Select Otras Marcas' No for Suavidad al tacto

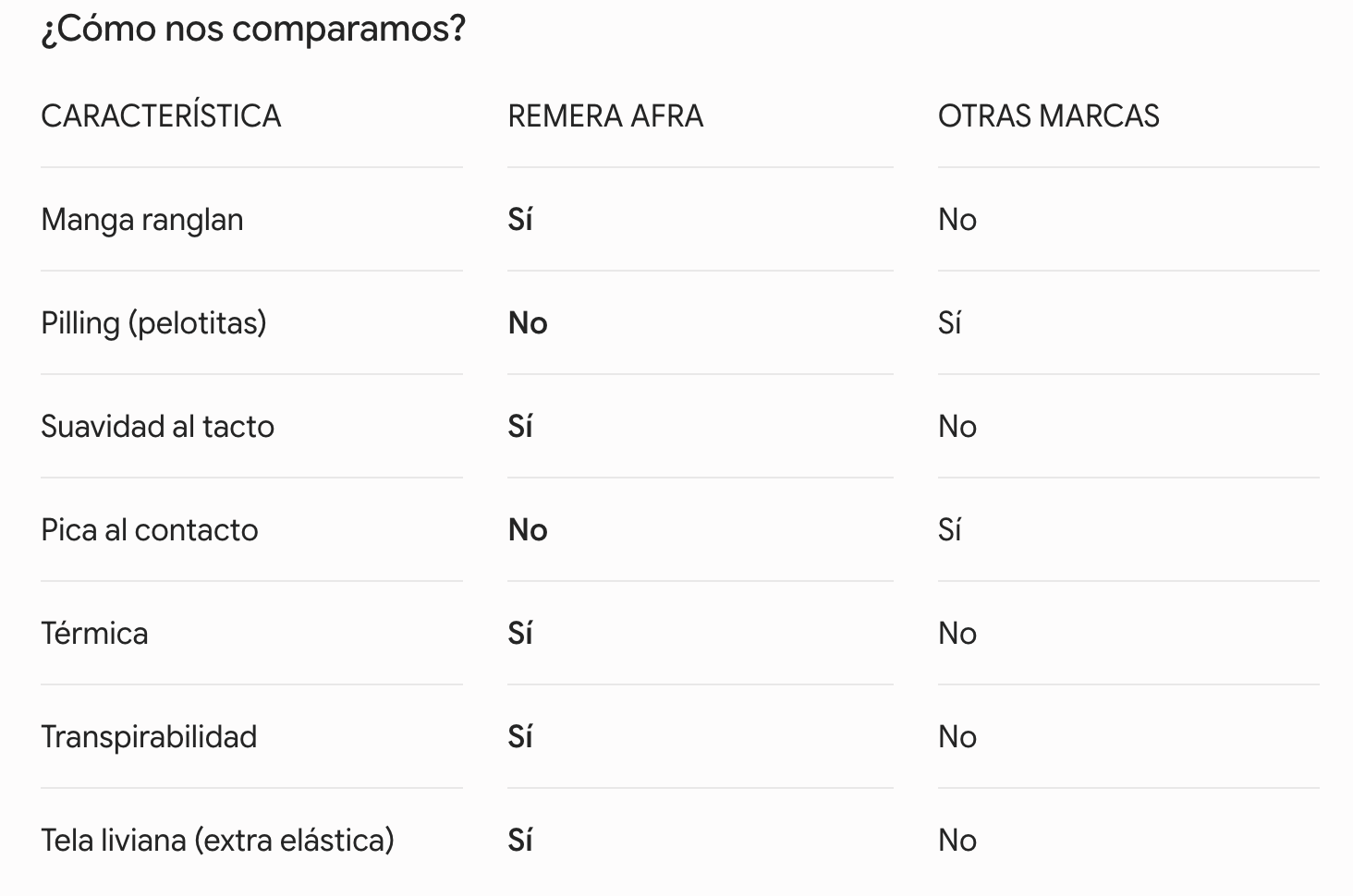957,427
